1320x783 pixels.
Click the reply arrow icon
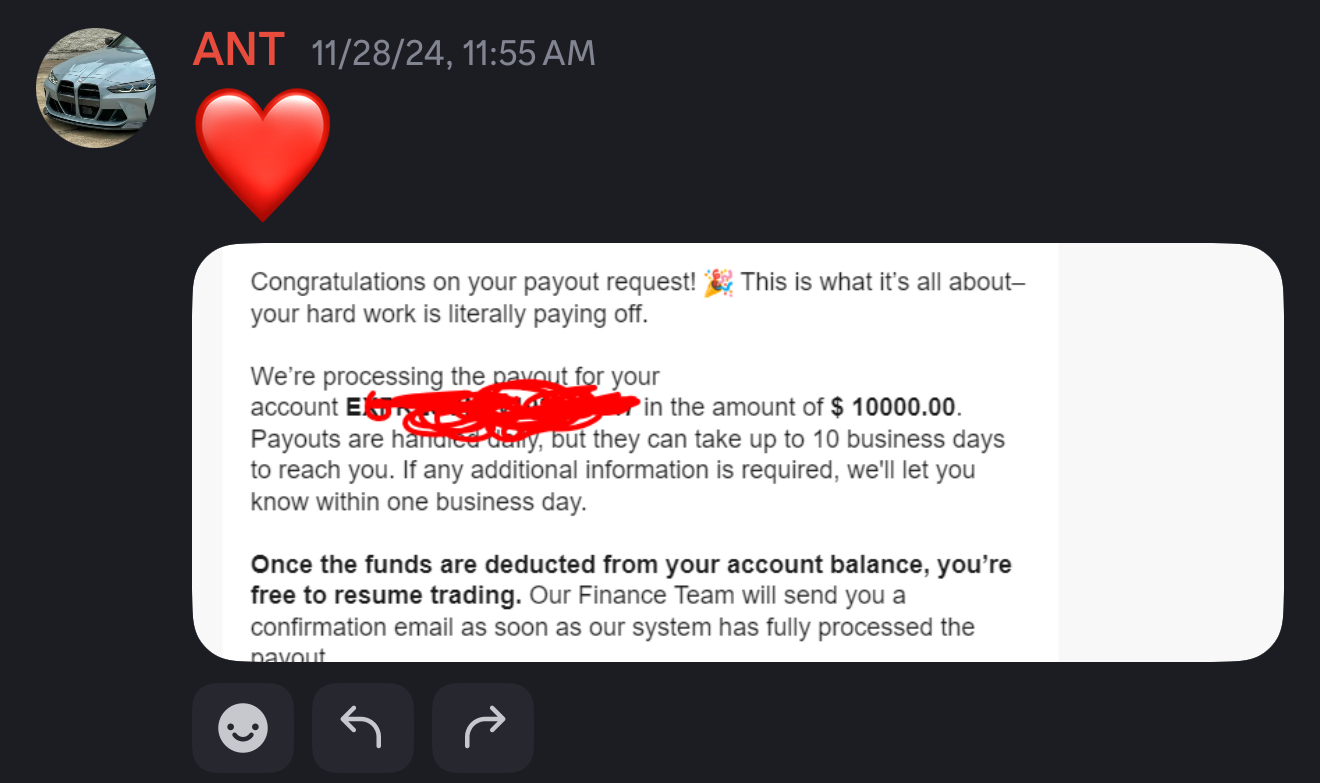[362, 728]
